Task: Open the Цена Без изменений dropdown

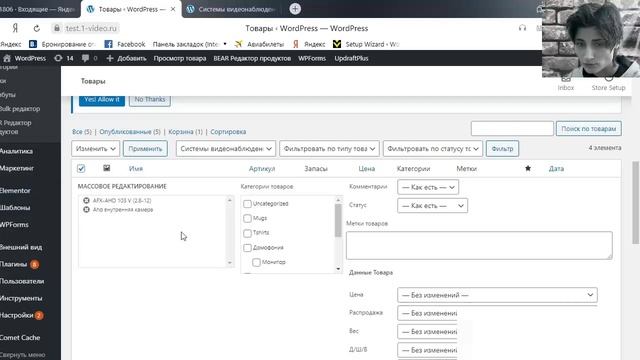Action: point(497,295)
